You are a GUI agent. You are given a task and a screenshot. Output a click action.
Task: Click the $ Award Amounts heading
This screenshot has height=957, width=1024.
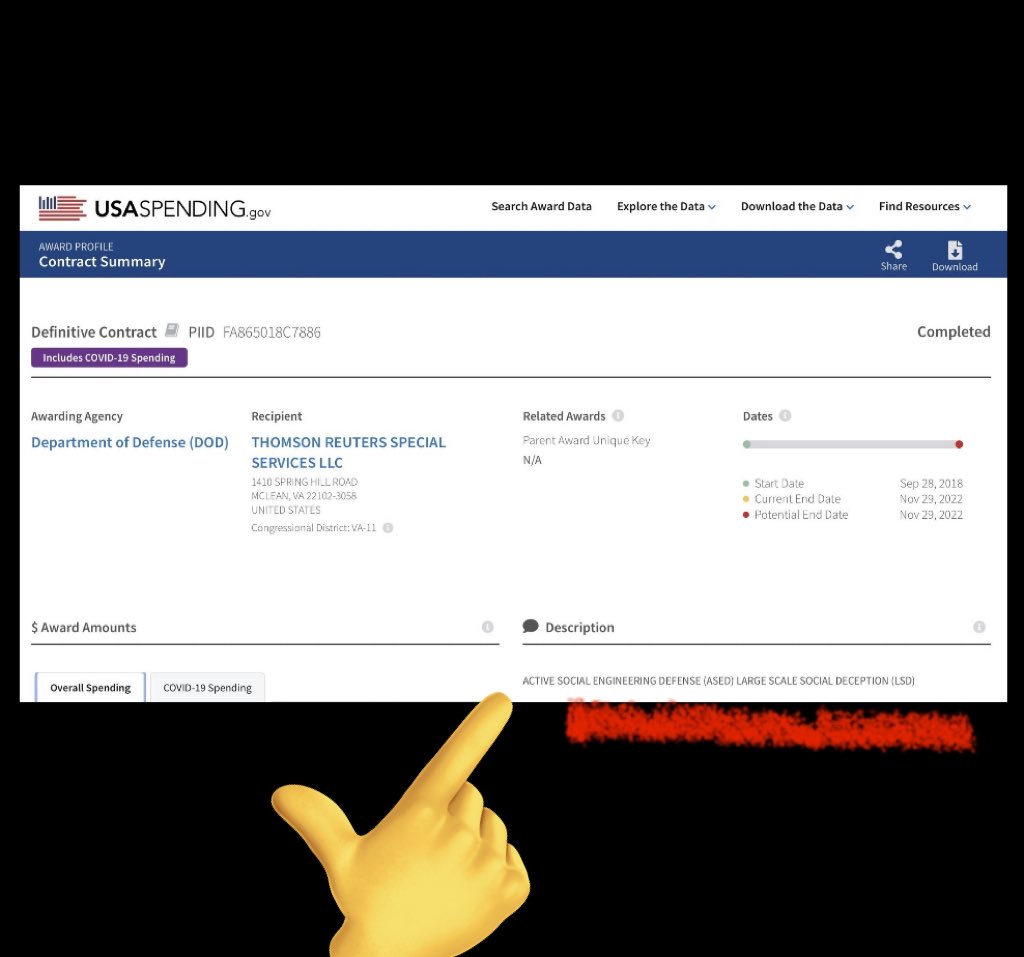coord(84,627)
